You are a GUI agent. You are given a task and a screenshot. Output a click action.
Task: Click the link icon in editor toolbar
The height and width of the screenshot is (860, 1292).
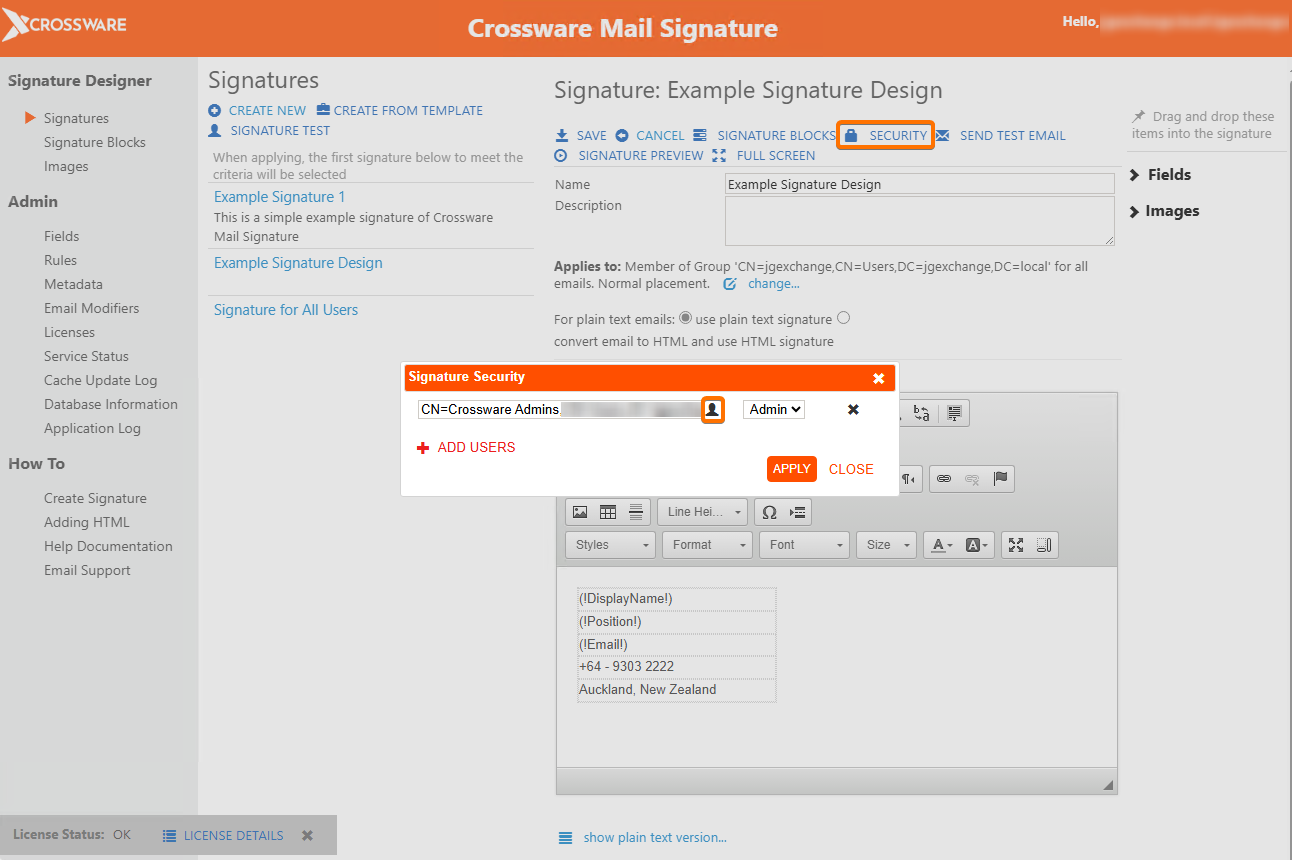pyautogui.click(x=943, y=479)
